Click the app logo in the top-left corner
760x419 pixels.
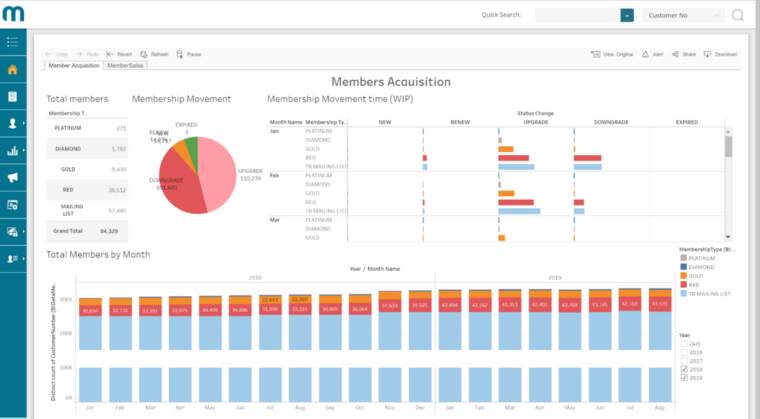click(x=13, y=14)
